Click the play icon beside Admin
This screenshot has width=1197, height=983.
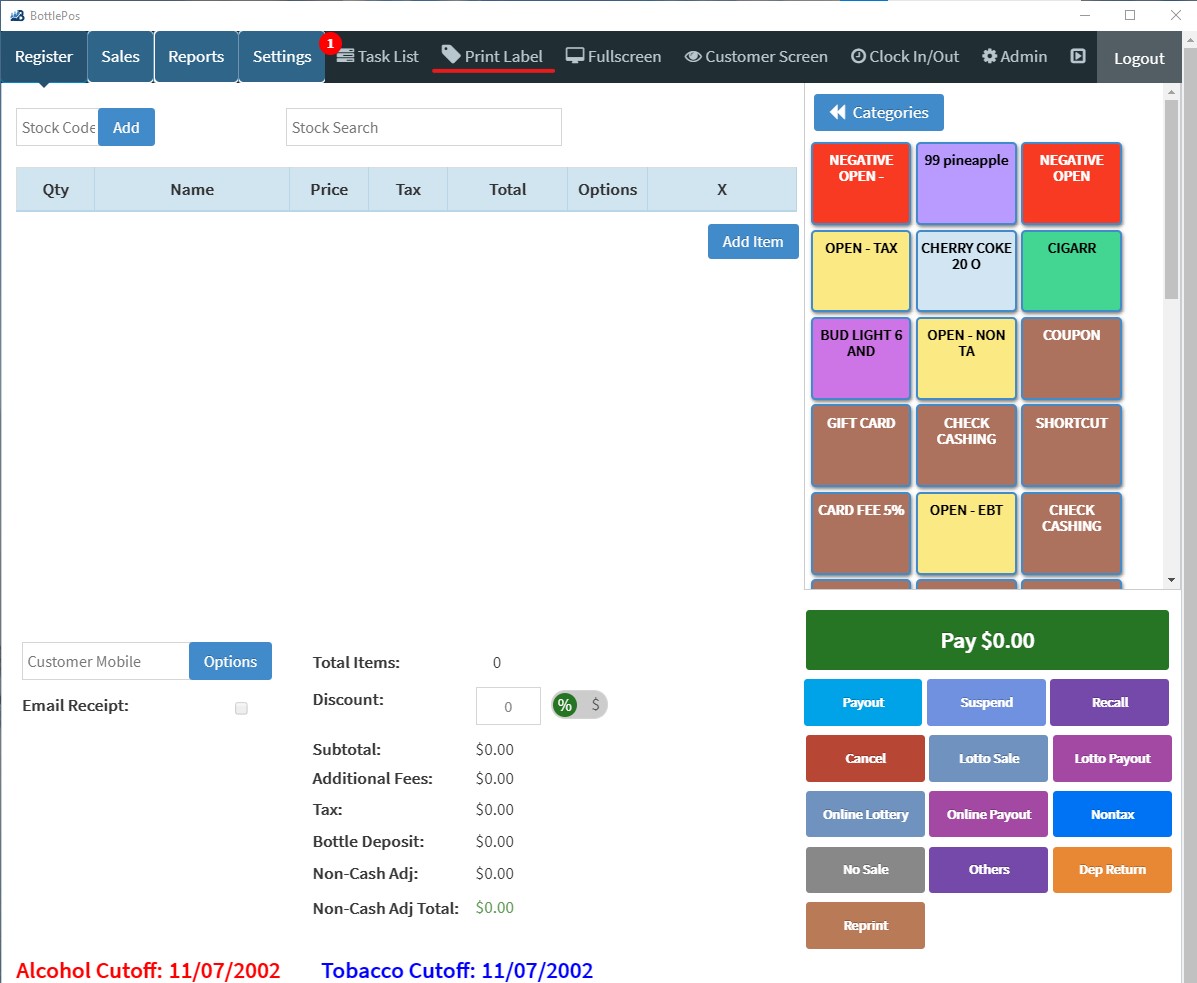point(1078,57)
